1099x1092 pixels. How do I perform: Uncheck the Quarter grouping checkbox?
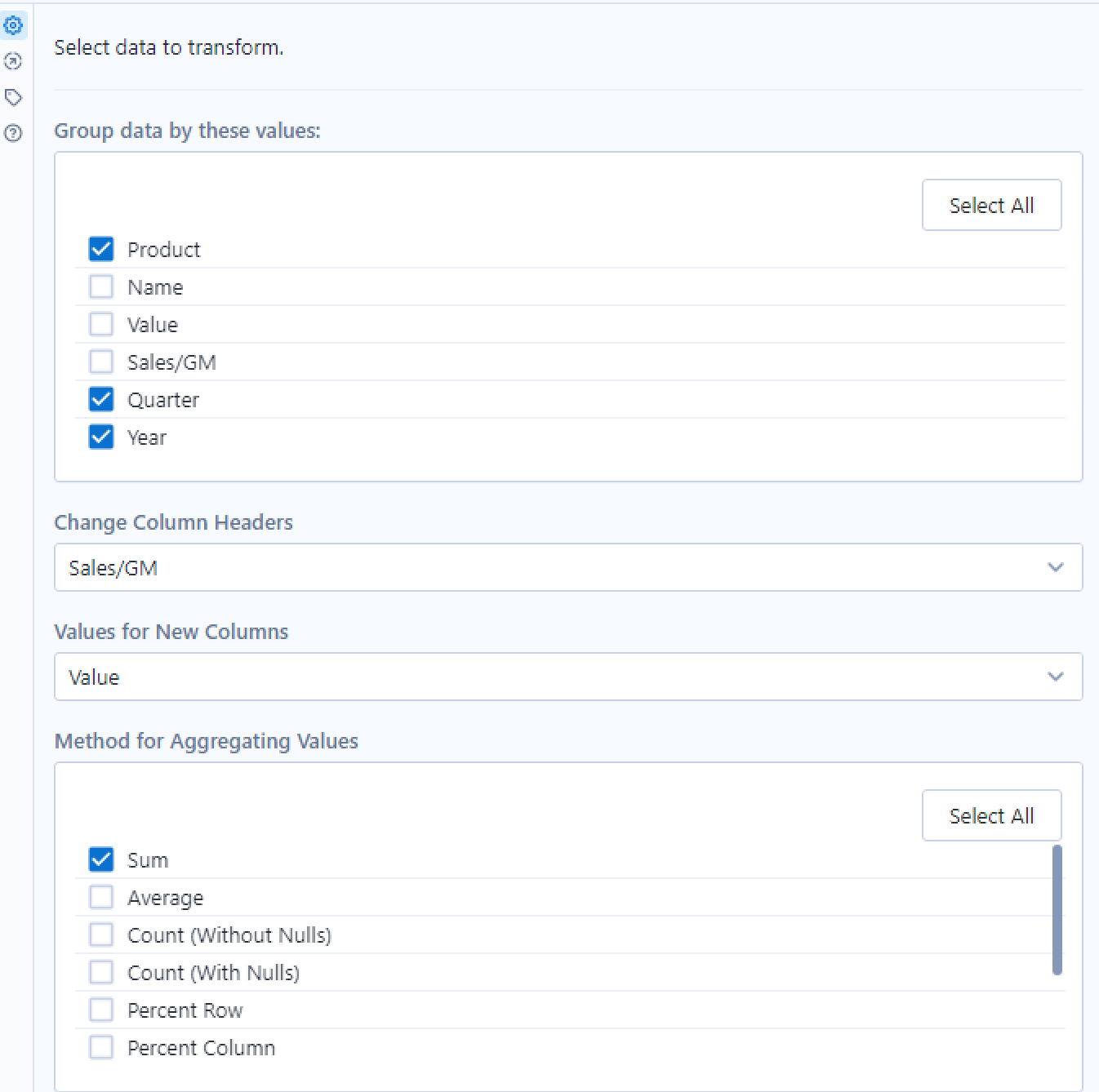[x=101, y=399]
